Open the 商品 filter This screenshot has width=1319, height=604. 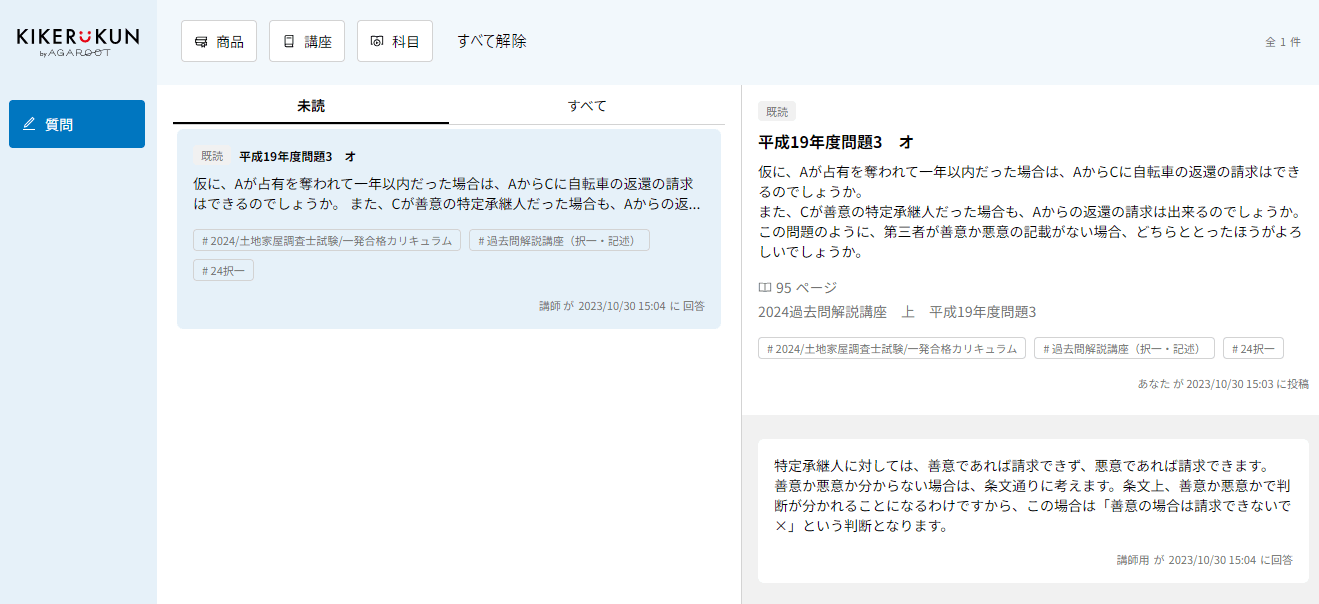coord(219,41)
